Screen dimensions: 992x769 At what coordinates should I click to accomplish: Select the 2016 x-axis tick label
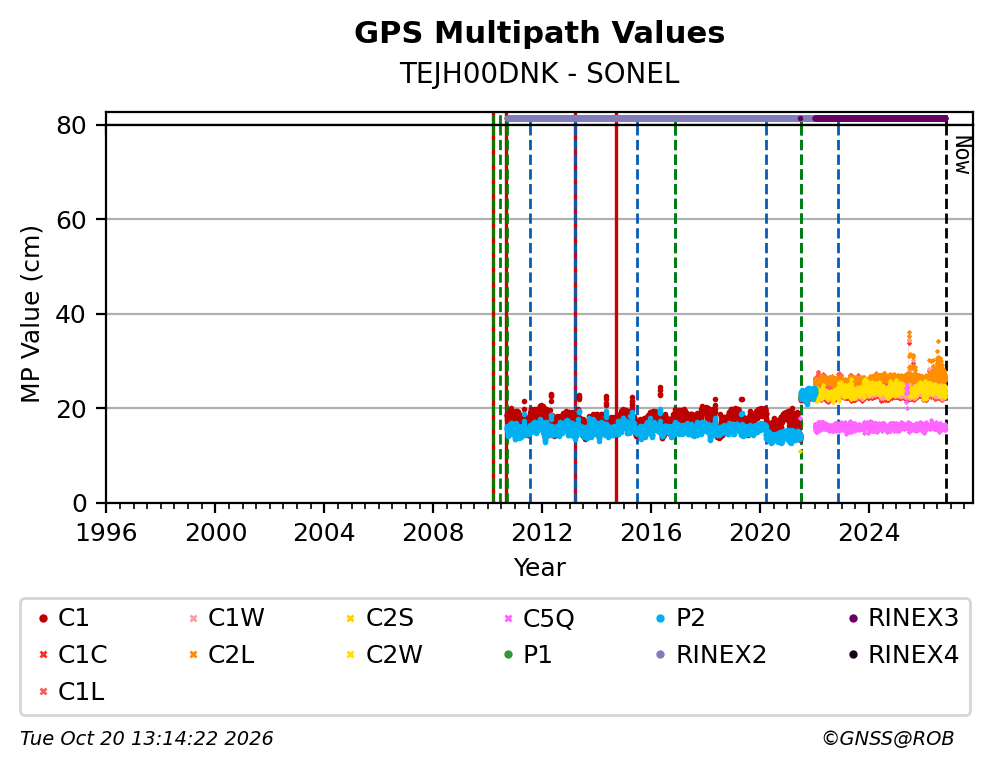651,533
